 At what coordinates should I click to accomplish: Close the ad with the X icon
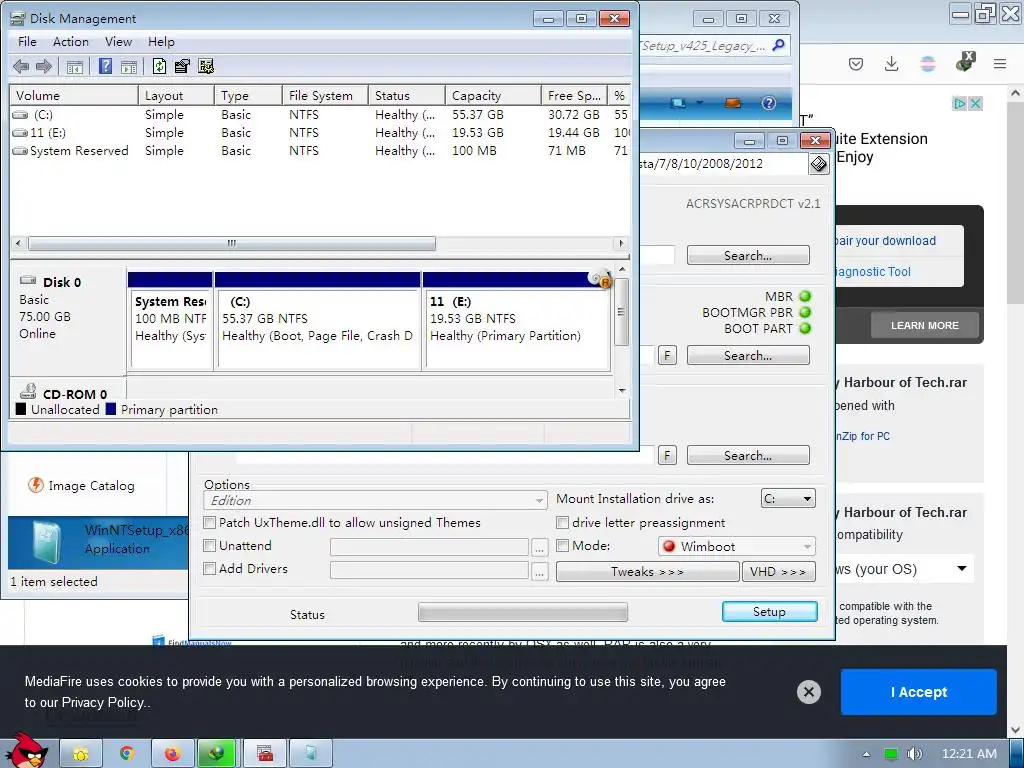(x=975, y=103)
